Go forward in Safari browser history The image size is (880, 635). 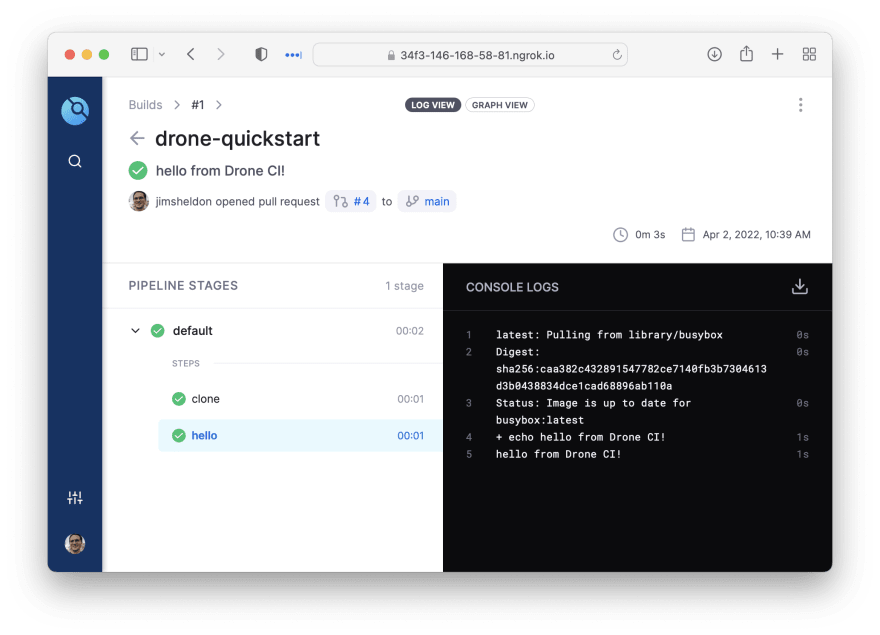pyautogui.click(x=221, y=54)
